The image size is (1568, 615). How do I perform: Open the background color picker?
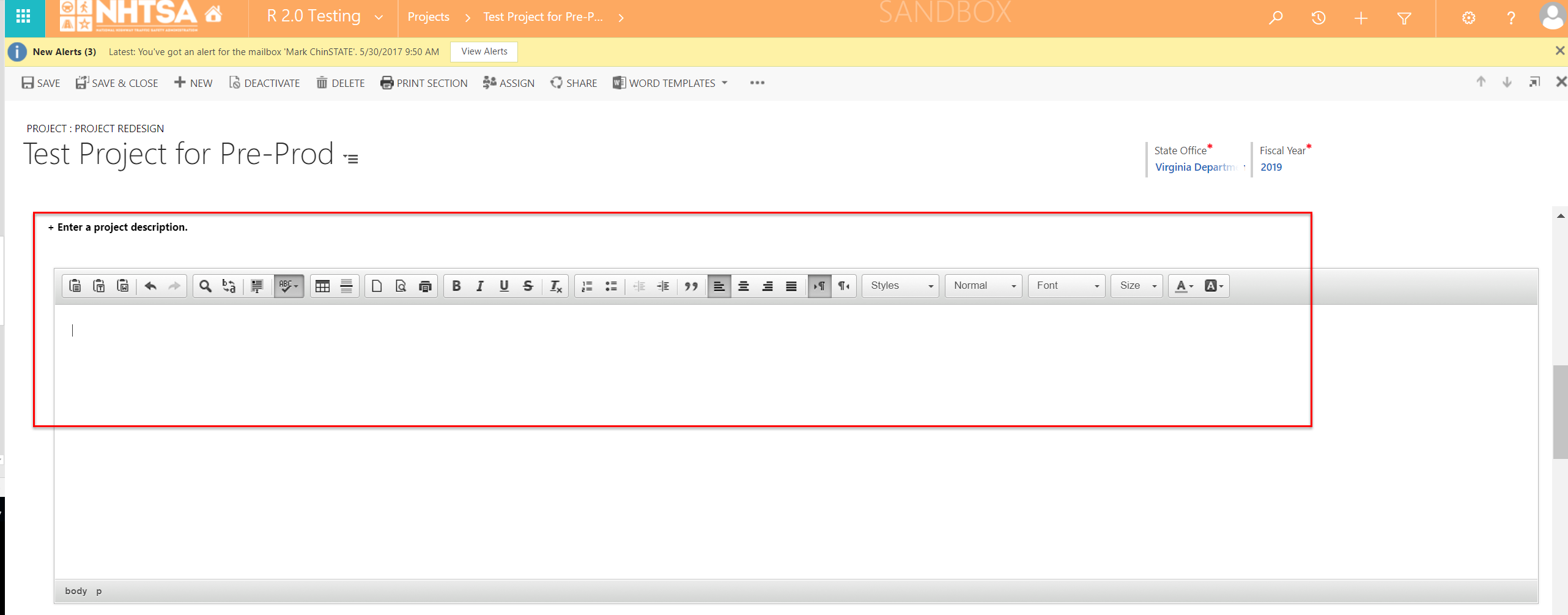(x=1214, y=286)
